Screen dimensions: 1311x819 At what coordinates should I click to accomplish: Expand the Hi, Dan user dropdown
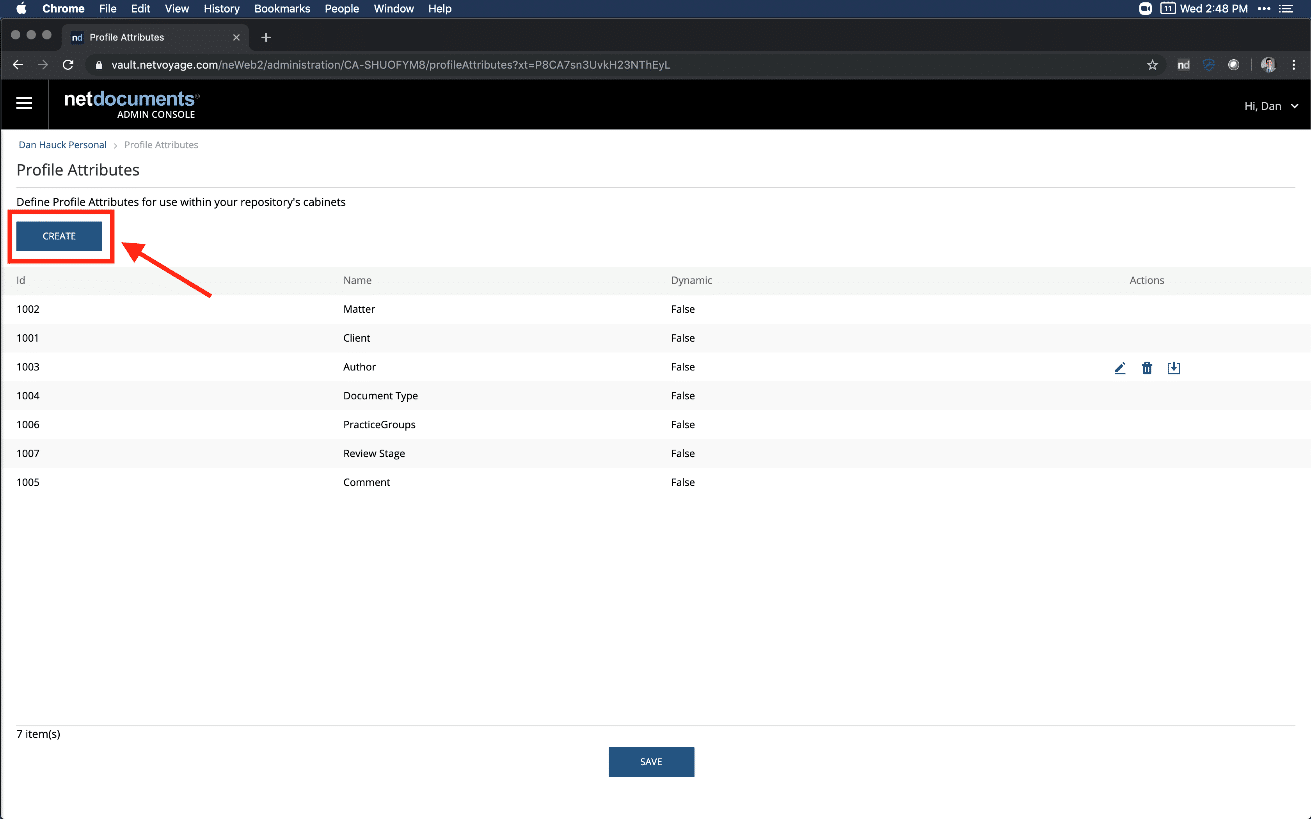[x=1271, y=106]
